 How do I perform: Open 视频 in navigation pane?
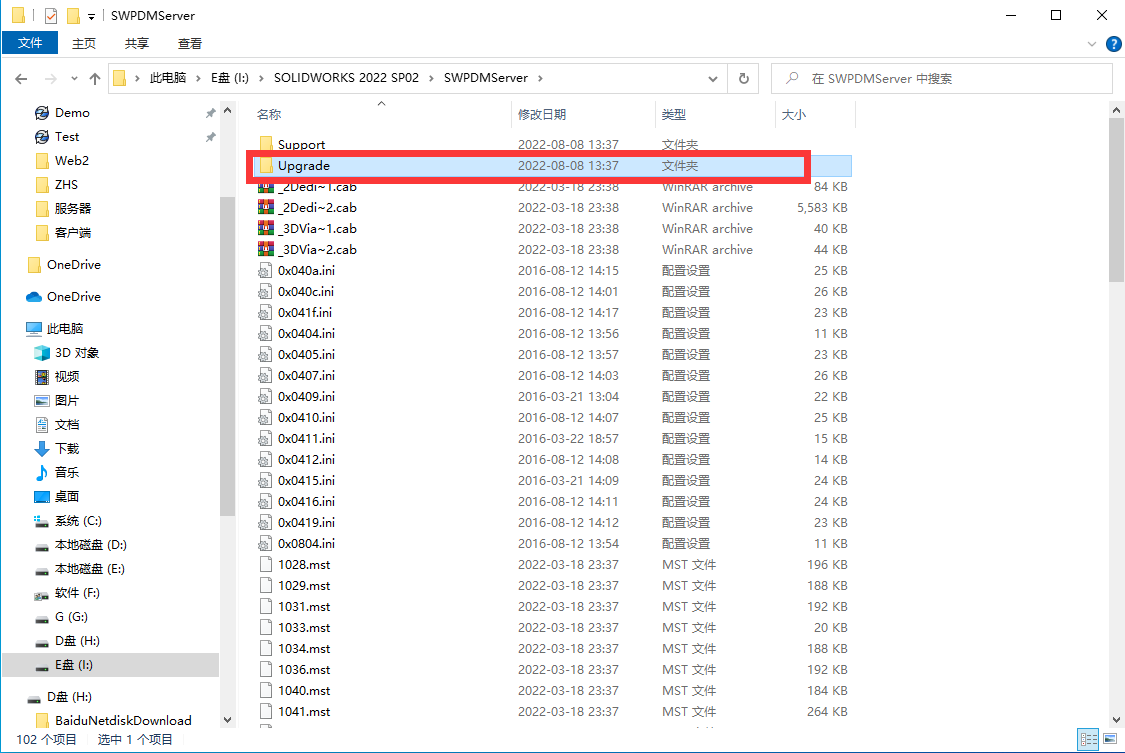pos(67,376)
